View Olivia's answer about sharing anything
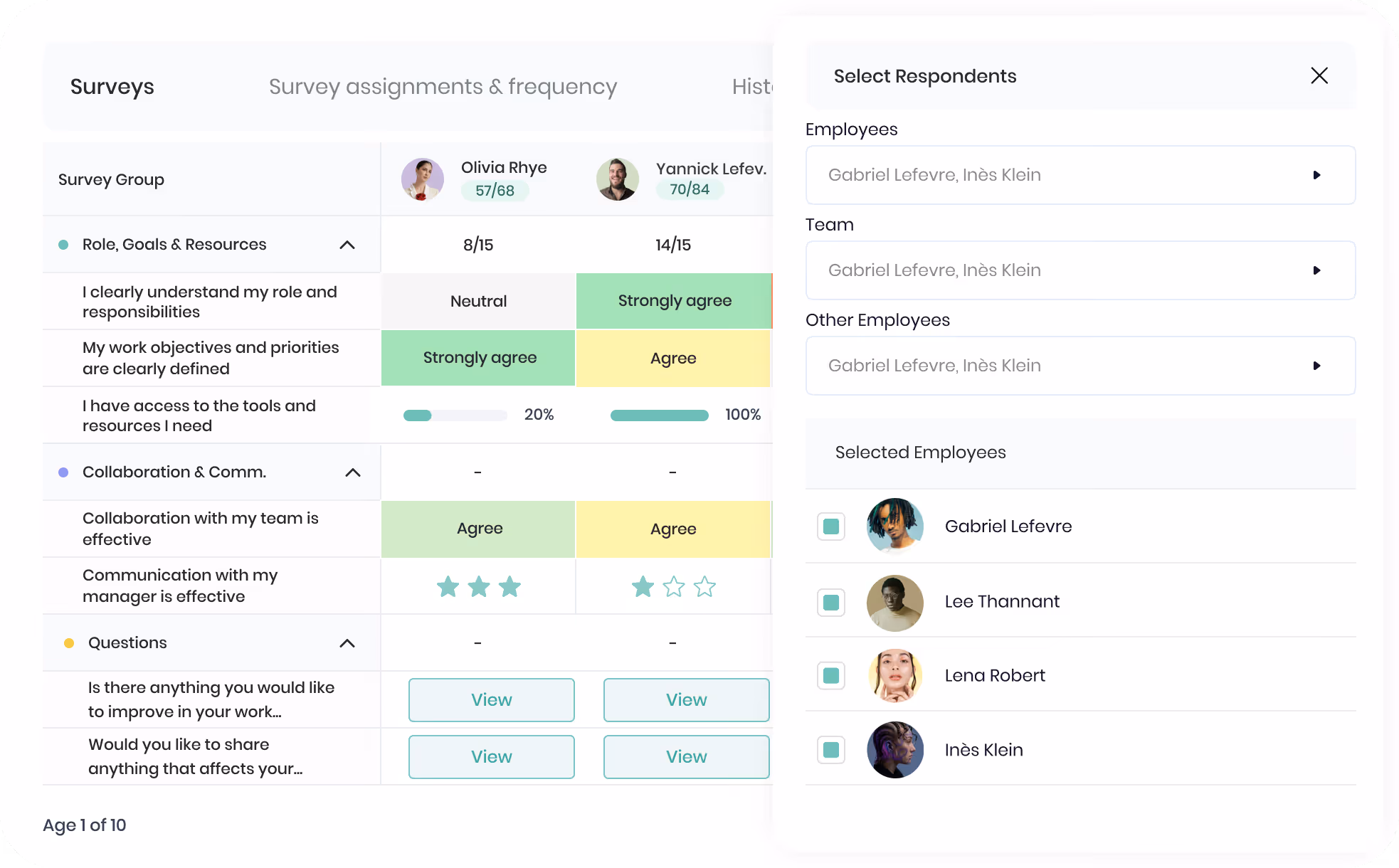1399x868 pixels. pyautogui.click(x=492, y=757)
